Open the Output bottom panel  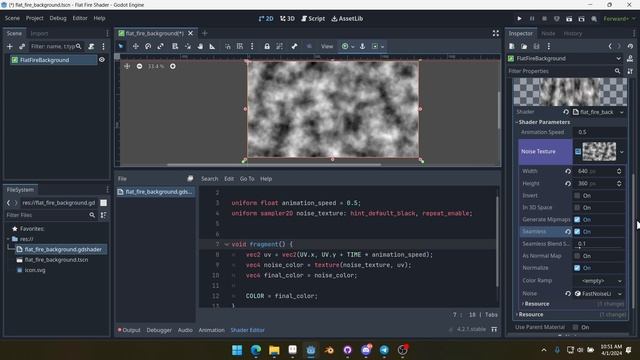[129, 330]
